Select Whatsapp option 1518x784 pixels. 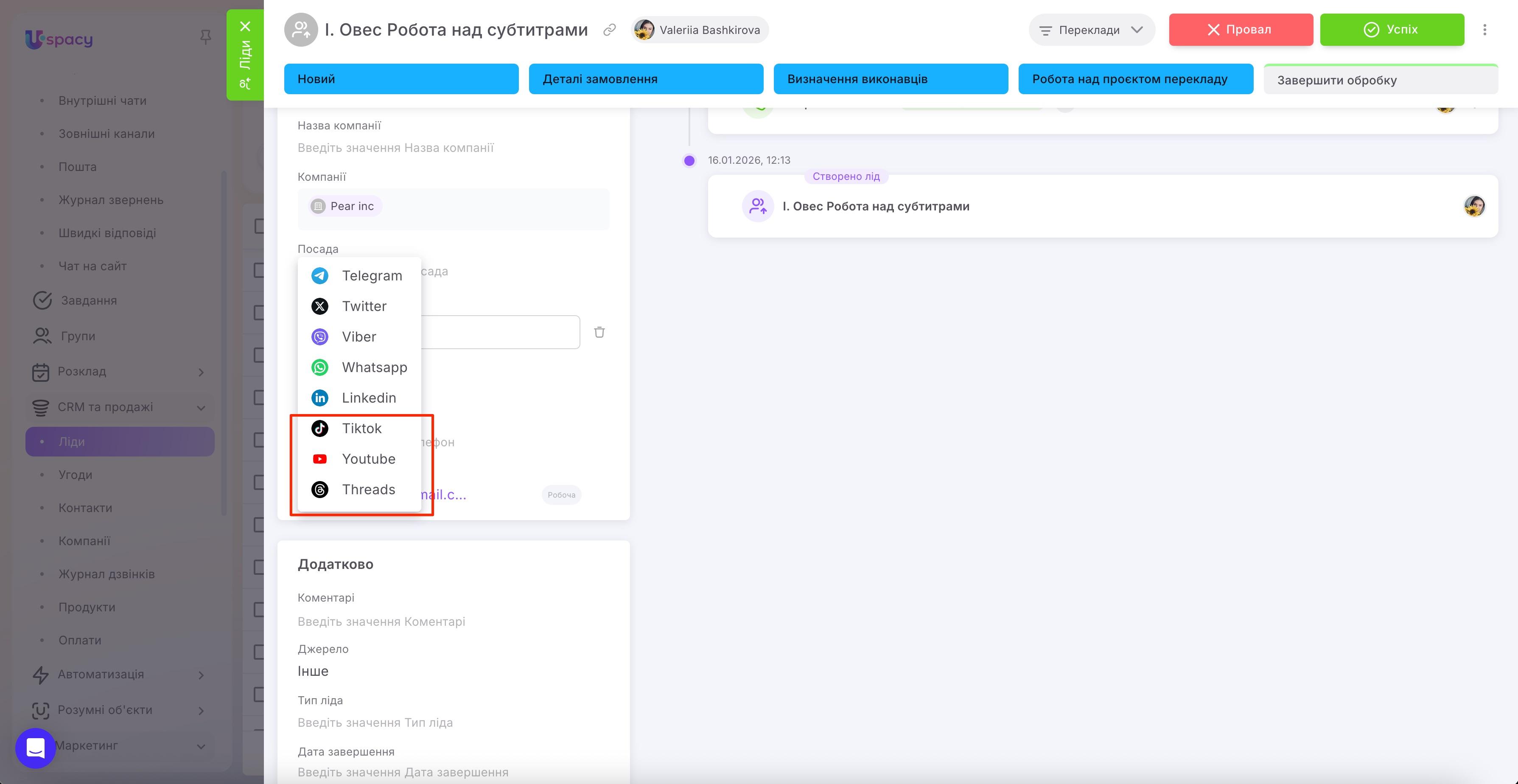pyautogui.click(x=359, y=367)
